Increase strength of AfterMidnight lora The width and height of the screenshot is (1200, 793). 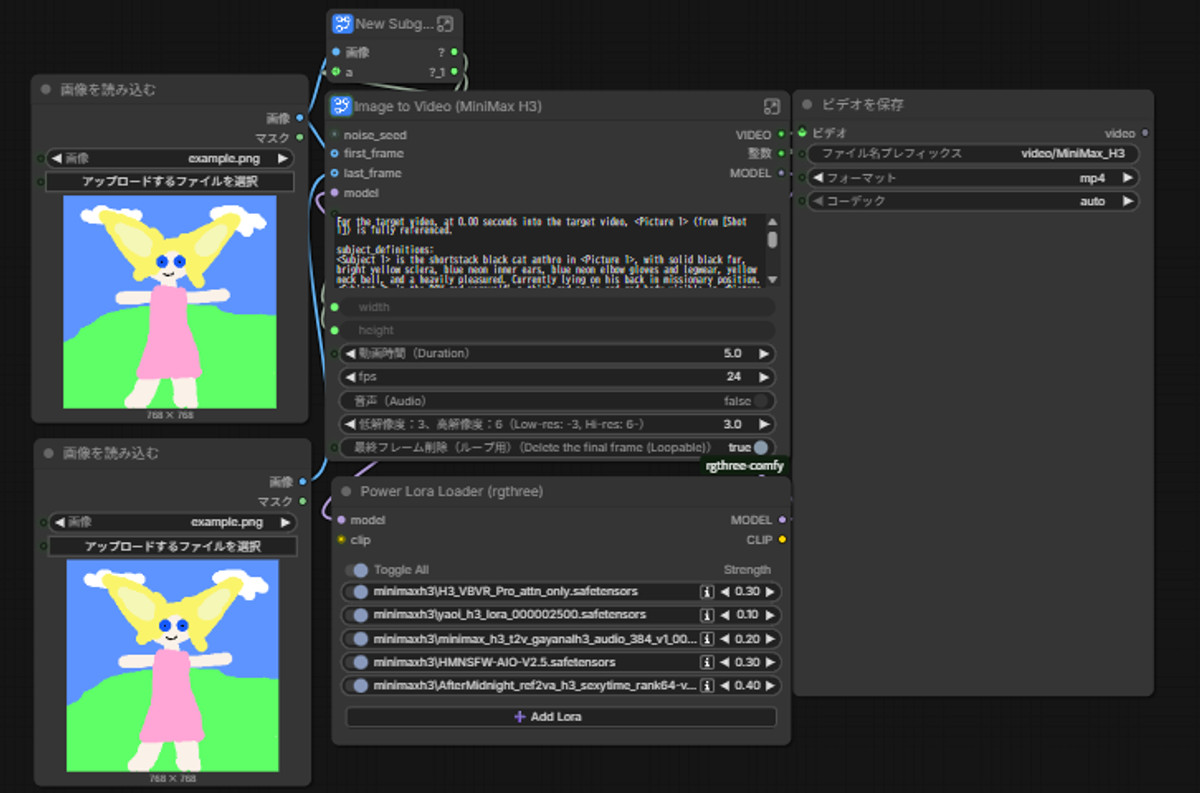click(x=770, y=686)
